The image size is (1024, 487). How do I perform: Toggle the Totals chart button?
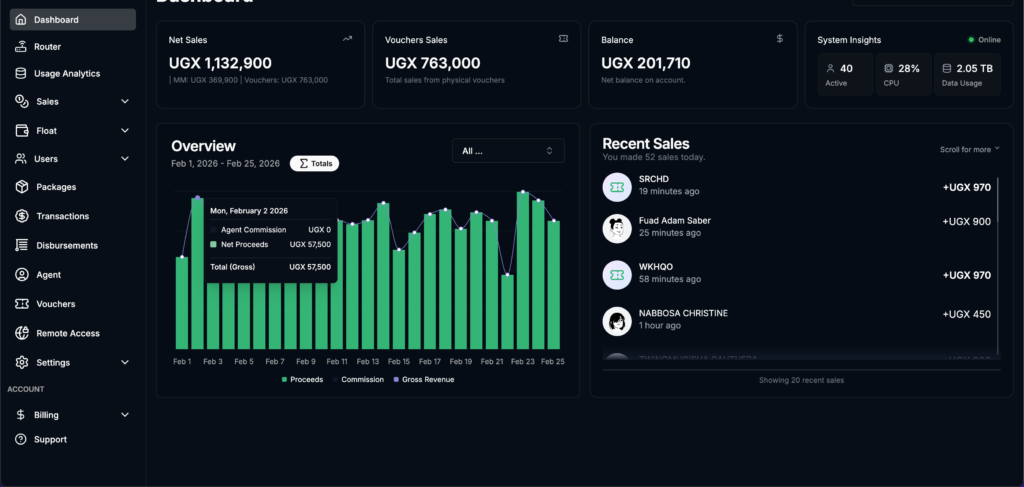tap(314, 164)
